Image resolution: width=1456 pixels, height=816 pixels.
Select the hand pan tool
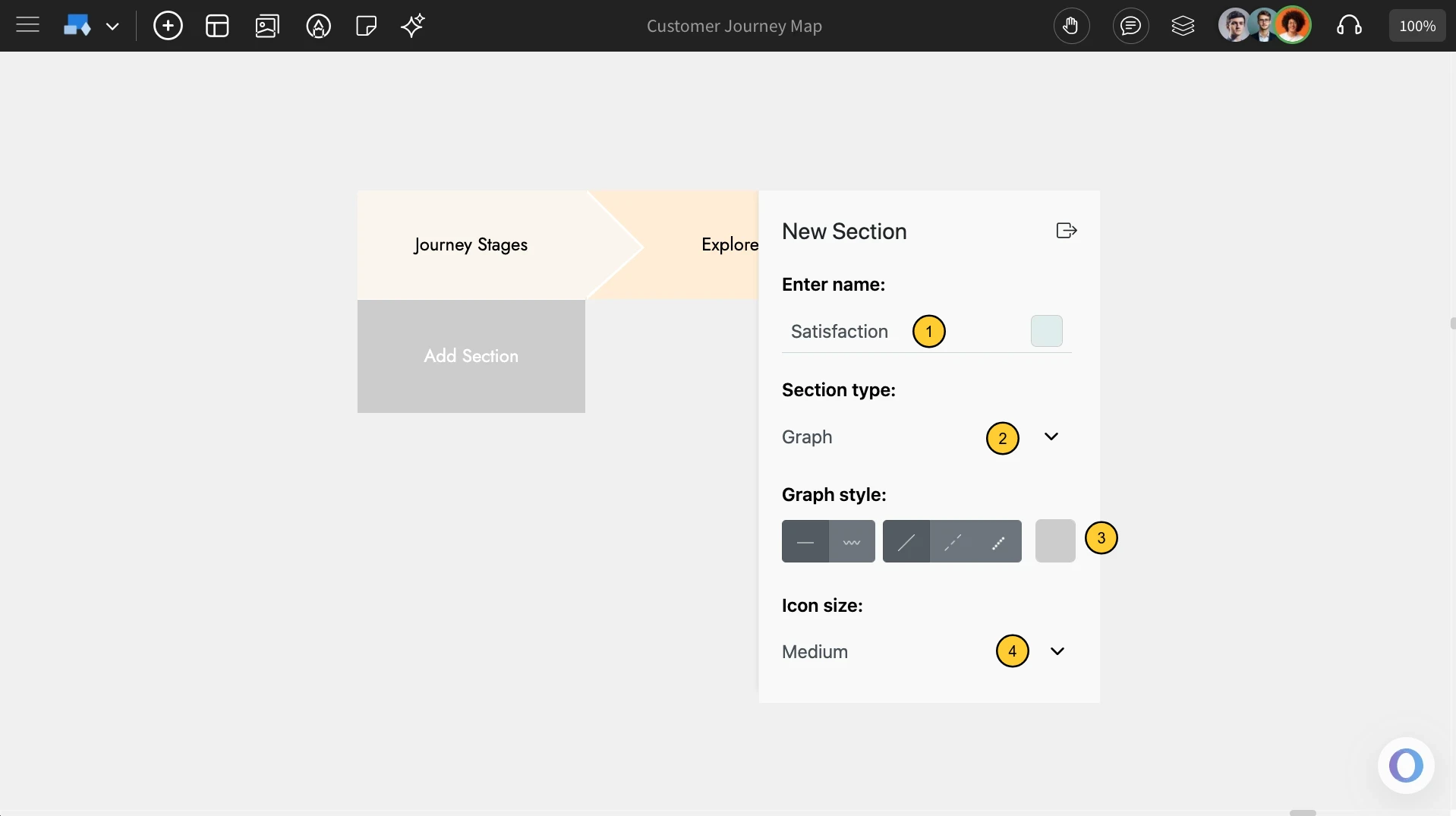1071,25
